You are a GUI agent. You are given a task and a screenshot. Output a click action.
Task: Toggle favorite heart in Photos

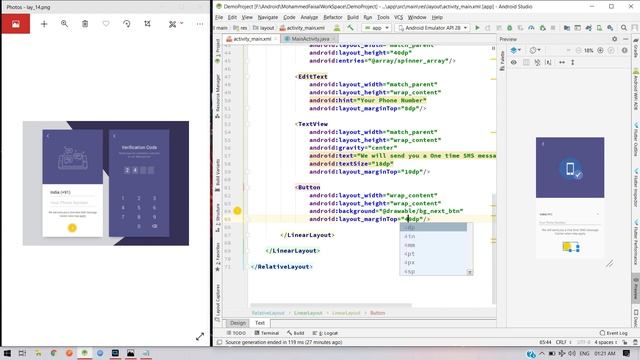[106, 24]
